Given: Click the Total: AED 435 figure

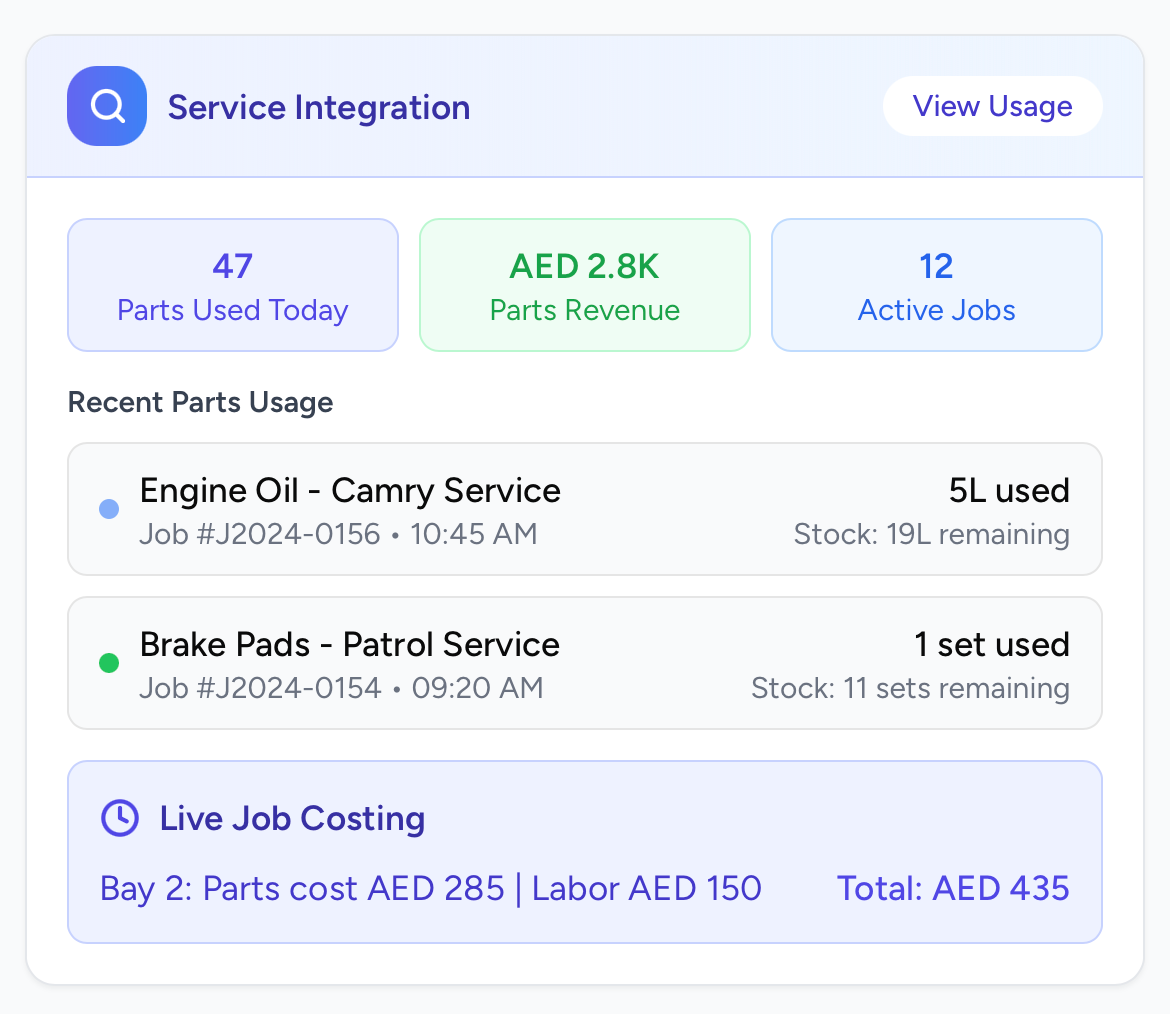Looking at the screenshot, I should coord(953,888).
